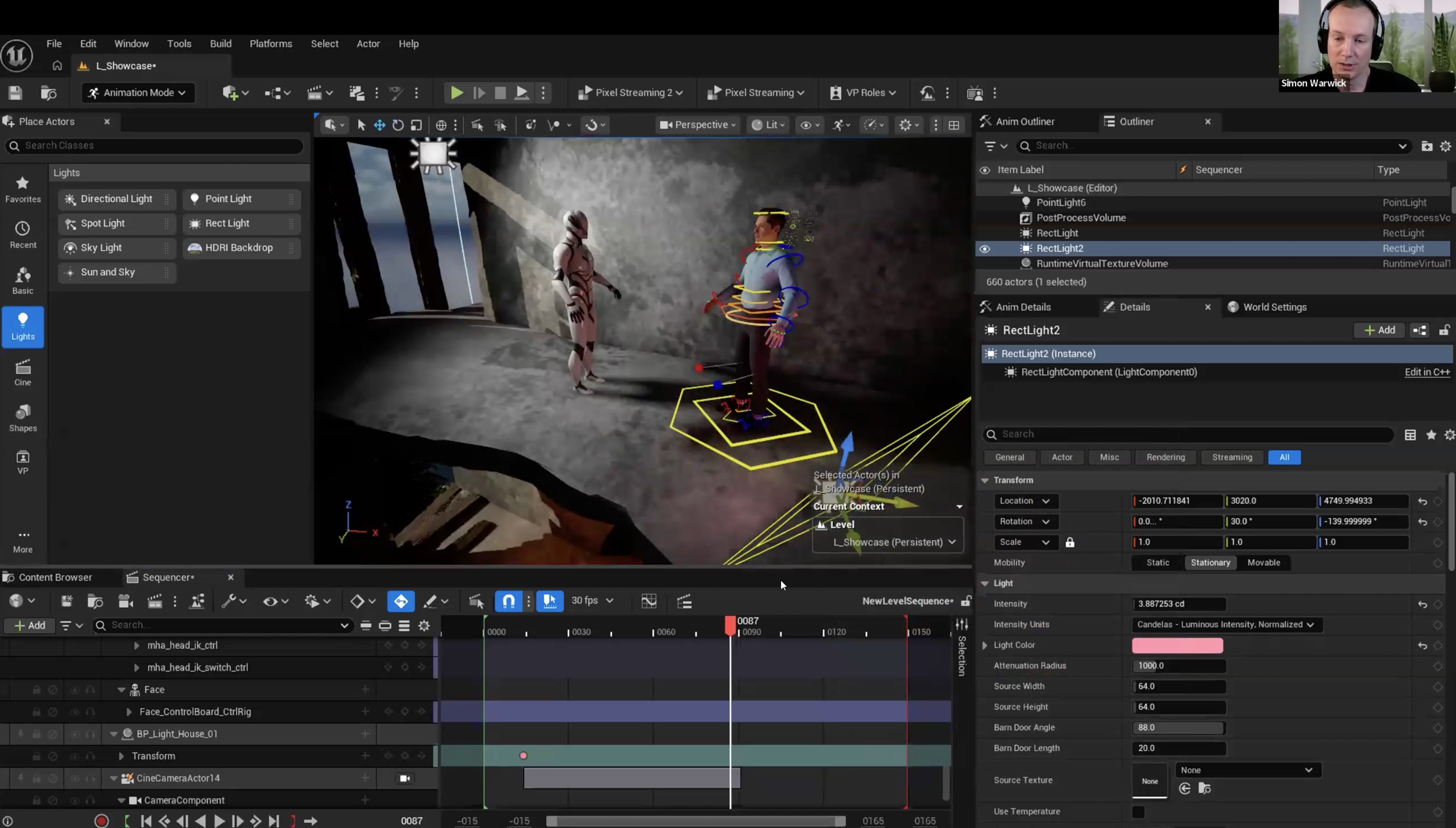
Task: Open the Cine category in Place Actors
Action: click(x=23, y=373)
